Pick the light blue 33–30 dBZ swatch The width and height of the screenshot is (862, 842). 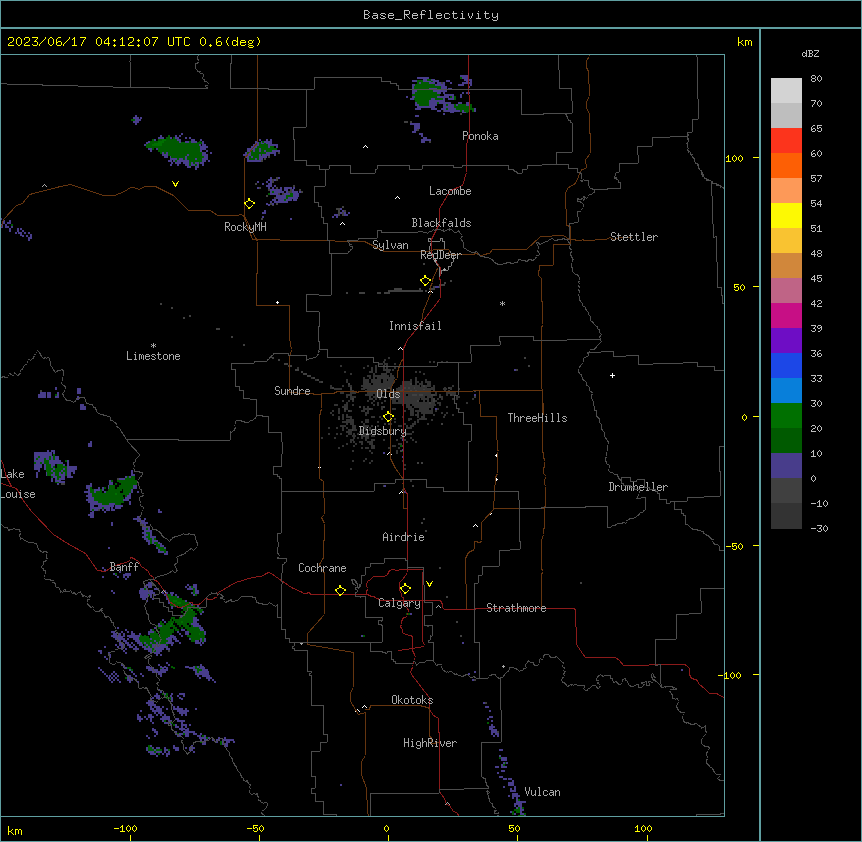[x=786, y=390]
